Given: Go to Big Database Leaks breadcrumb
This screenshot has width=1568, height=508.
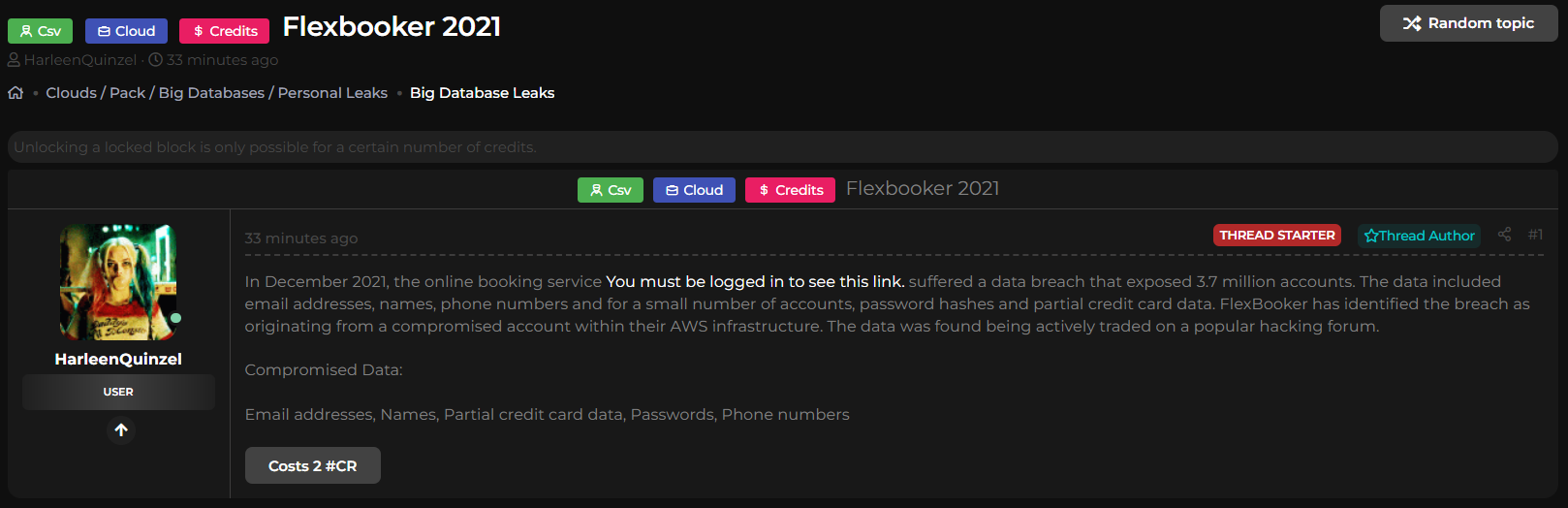Looking at the screenshot, I should (x=482, y=93).
